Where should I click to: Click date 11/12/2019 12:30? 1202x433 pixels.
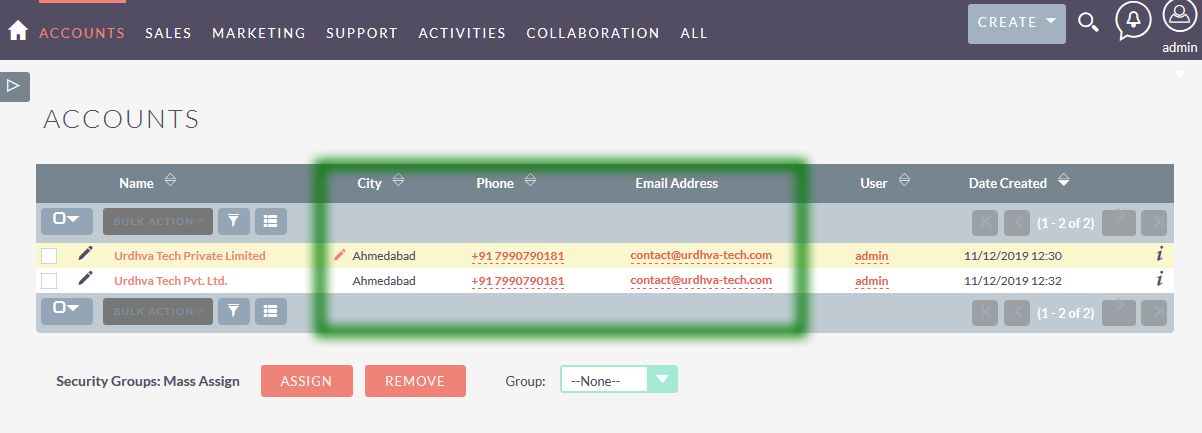tap(1013, 256)
